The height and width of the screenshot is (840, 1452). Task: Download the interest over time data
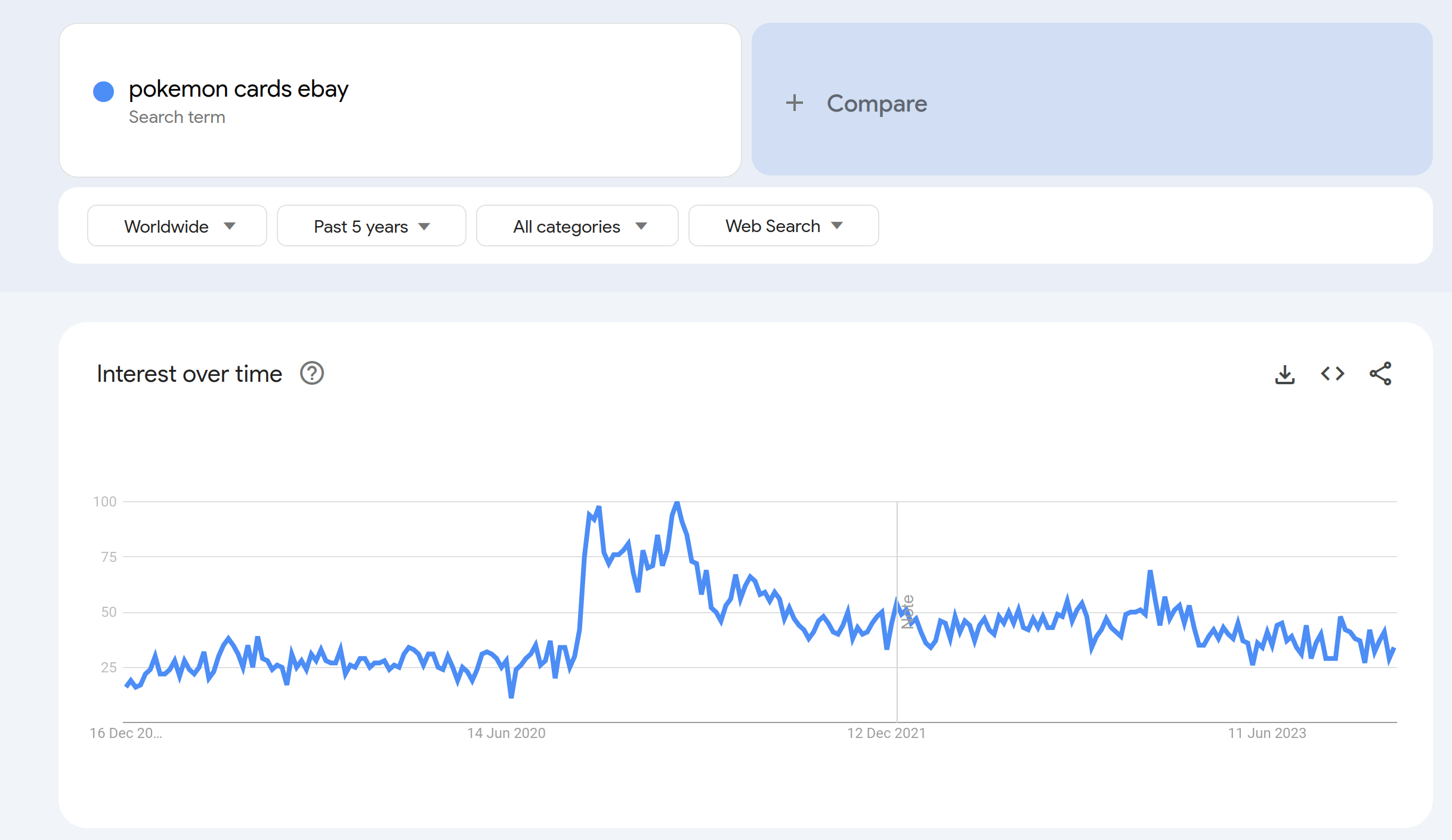pos(1285,374)
